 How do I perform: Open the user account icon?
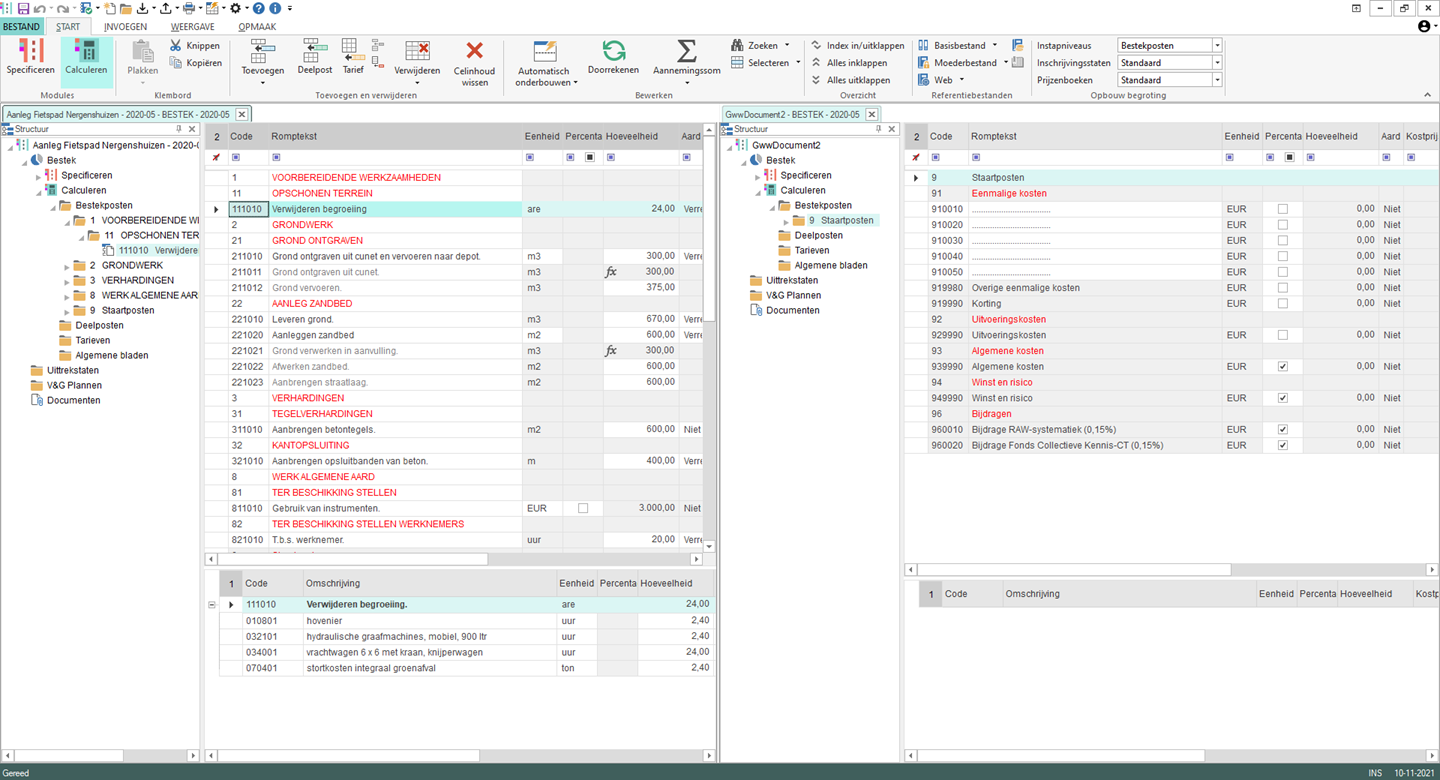[x=1425, y=27]
